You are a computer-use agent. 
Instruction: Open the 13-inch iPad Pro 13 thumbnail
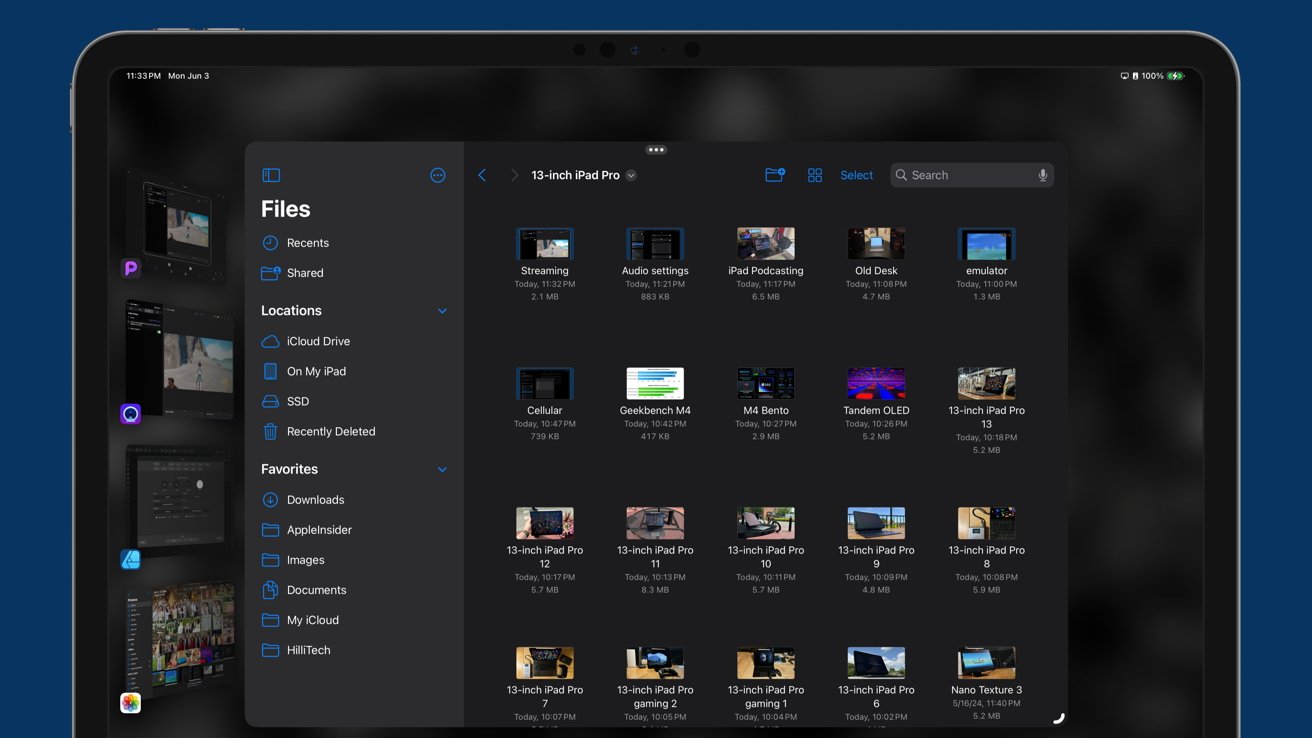point(987,383)
